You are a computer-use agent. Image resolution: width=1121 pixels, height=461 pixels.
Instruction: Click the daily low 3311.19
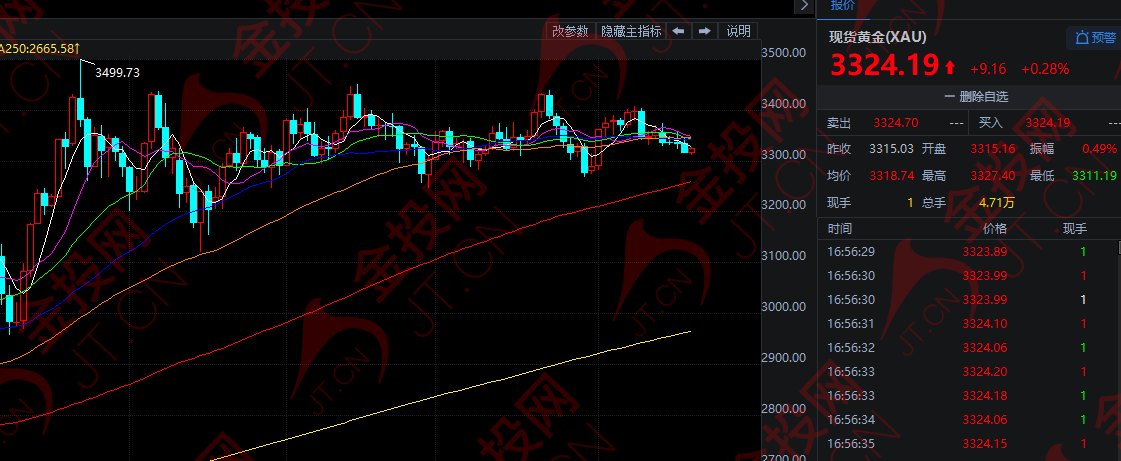click(x=1095, y=175)
